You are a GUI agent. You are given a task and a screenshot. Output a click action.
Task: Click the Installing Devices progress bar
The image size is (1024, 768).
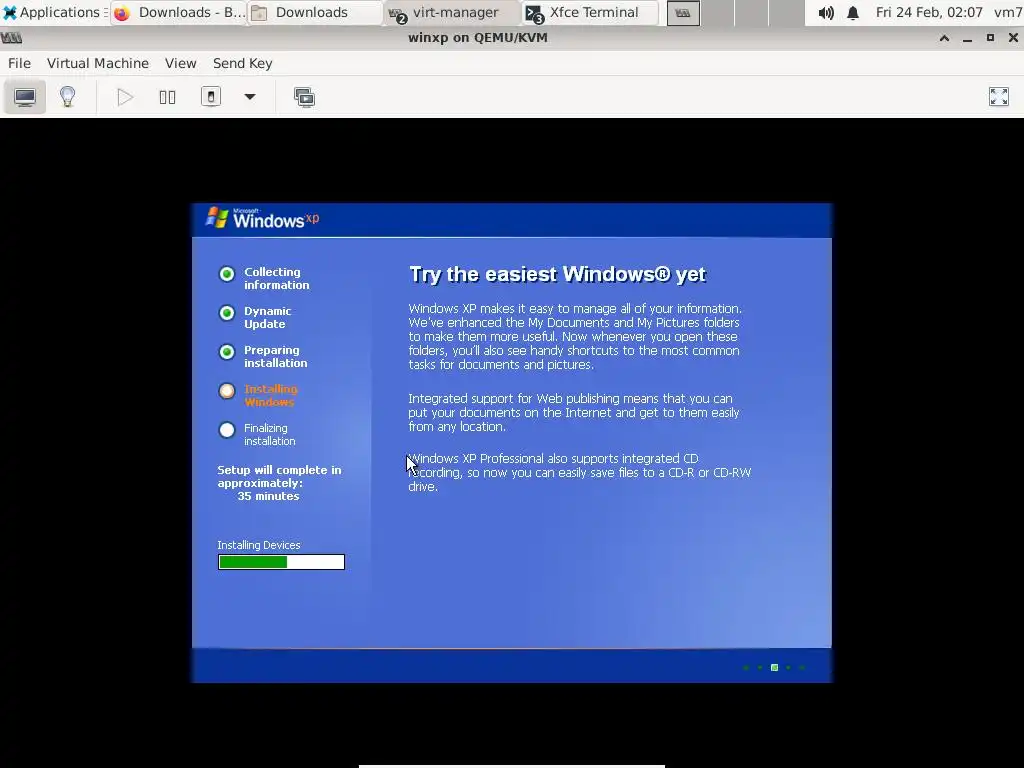pyautogui.click(x=281, y=562)
